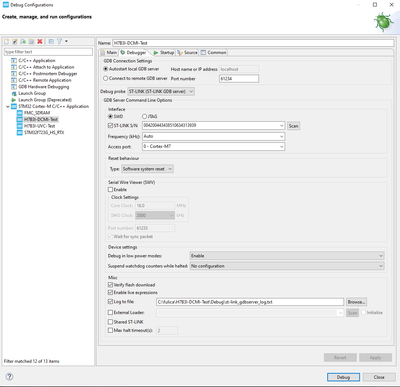Click the Scan button for ST-LINK S/N
This screenshot has width=400, height=387.
293,126
